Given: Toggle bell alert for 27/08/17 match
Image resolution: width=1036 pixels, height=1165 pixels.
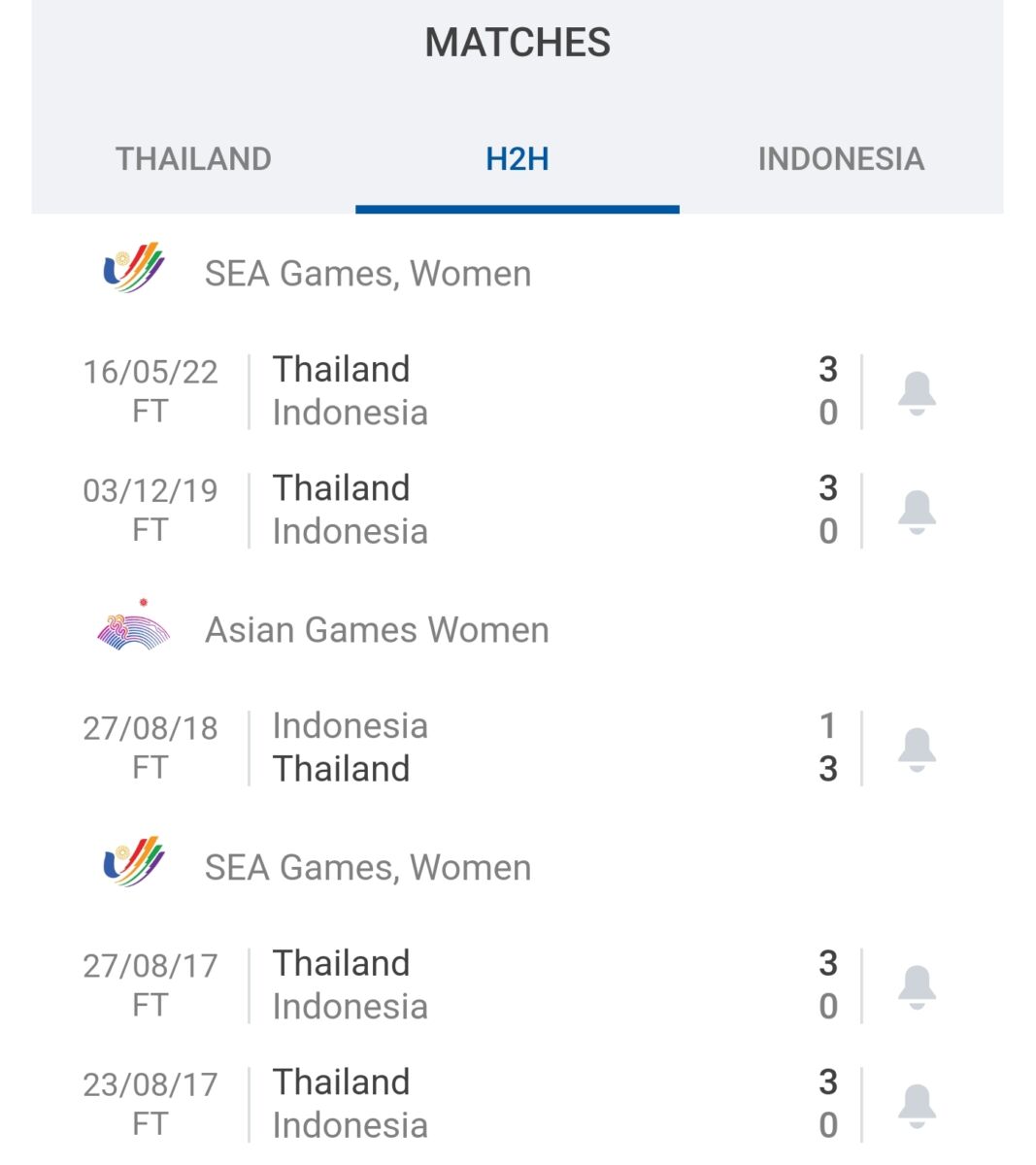Looking at the screenshot, I should (x=916, y=986).
